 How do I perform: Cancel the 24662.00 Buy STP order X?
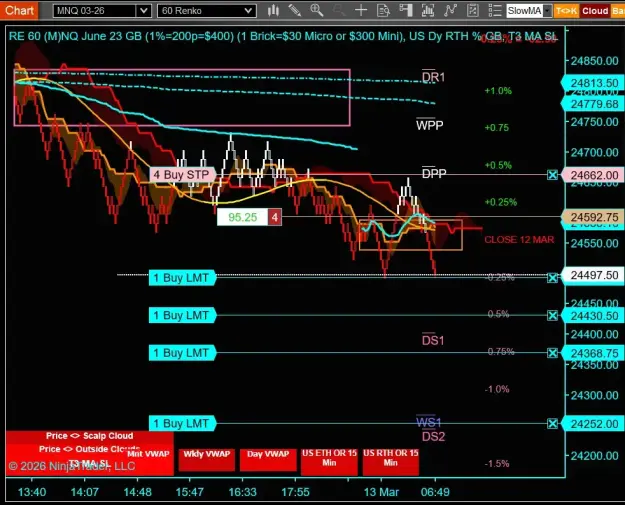click(552, 175)
